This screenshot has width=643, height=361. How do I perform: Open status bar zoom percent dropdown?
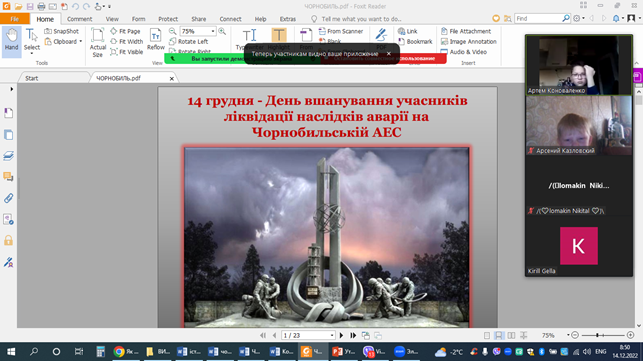(x=568, y=335)
